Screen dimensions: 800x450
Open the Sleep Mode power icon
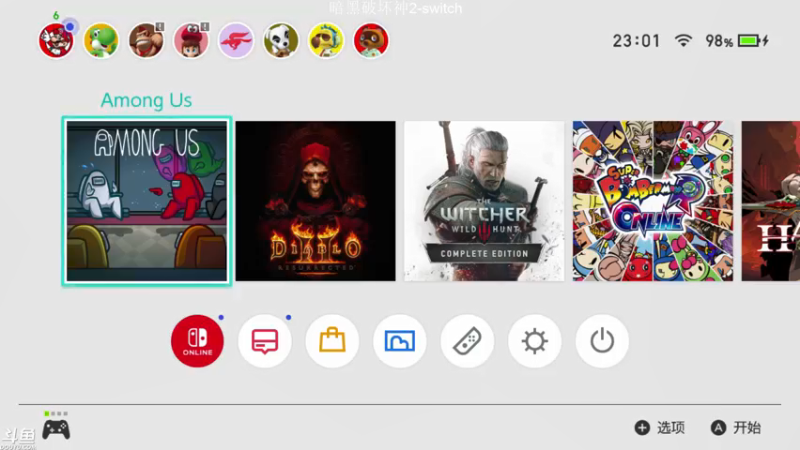pos(602,341)
